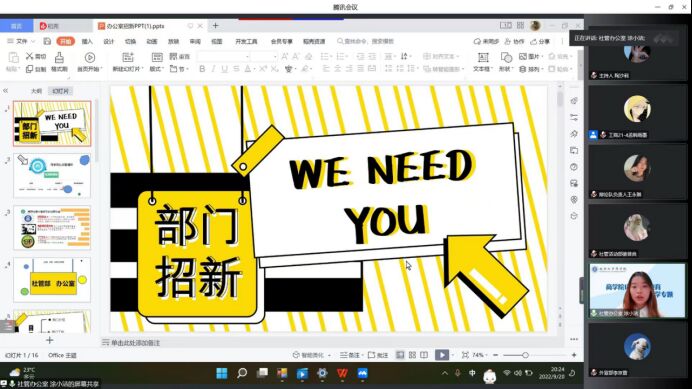Adjust the zoom slider handle
Image resolution: width=692 pixels, height=389 pixels.
(x=525, y=355)
